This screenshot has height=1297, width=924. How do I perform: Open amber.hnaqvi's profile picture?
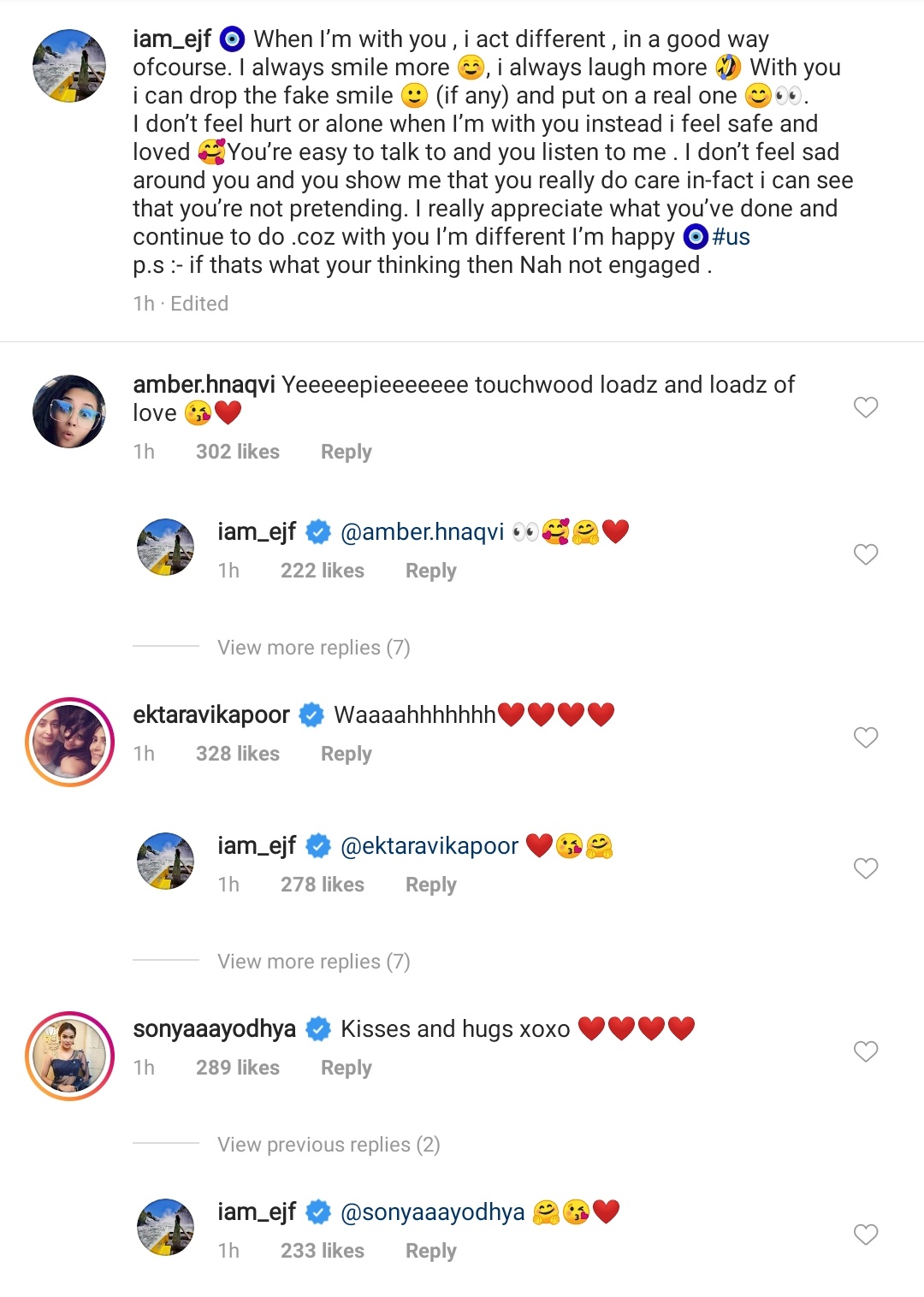tap(69, 412)
